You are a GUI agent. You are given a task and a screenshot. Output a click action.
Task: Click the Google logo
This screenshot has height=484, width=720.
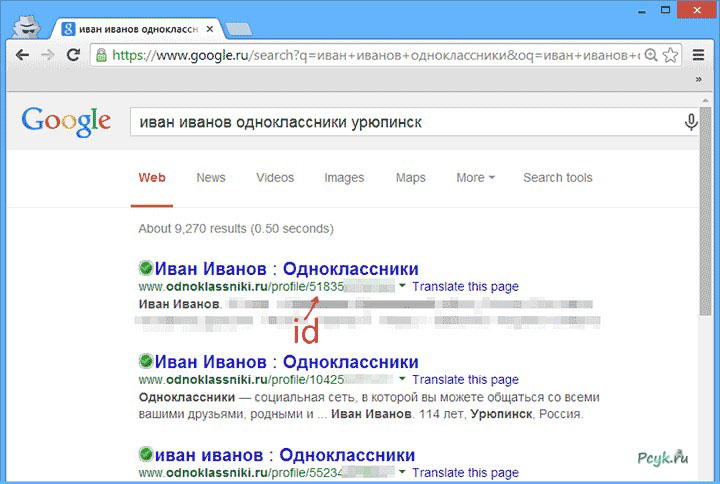(66, 121)
